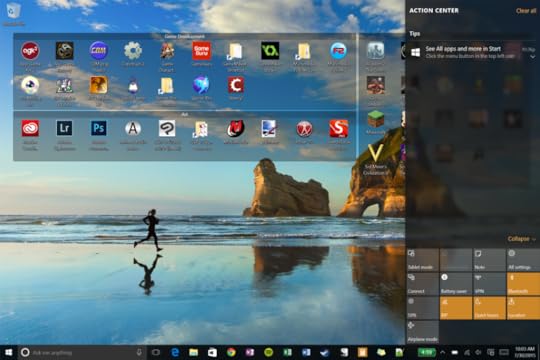Disable Quiet hours quick action
The image size is (540, 360).
pyautogui.click(x=489, y=308)
